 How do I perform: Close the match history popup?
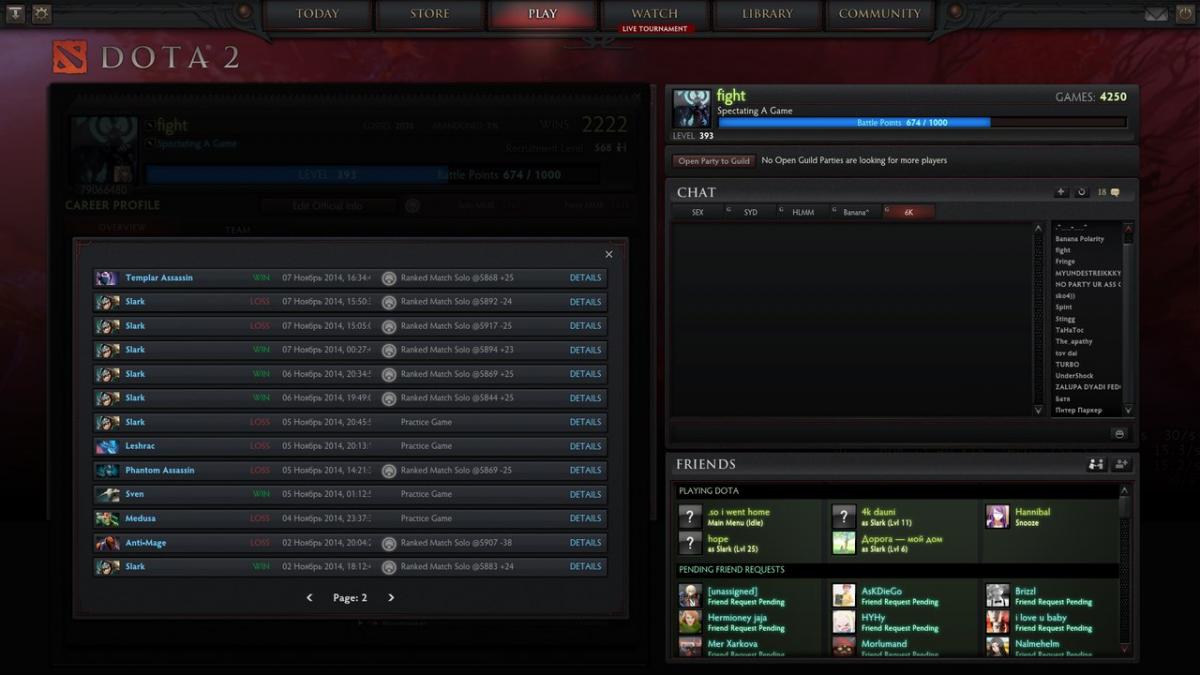point(609,255)
